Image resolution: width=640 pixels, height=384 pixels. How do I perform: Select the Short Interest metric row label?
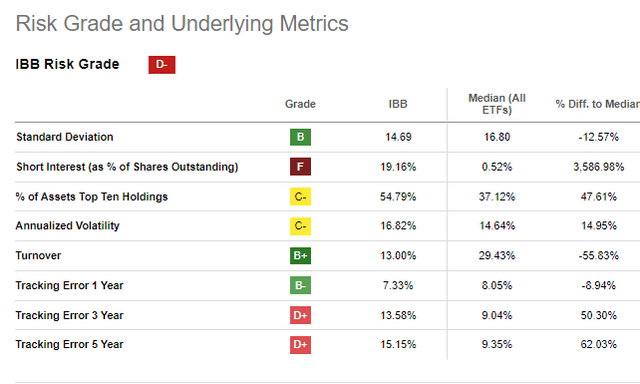pos(127,167)
